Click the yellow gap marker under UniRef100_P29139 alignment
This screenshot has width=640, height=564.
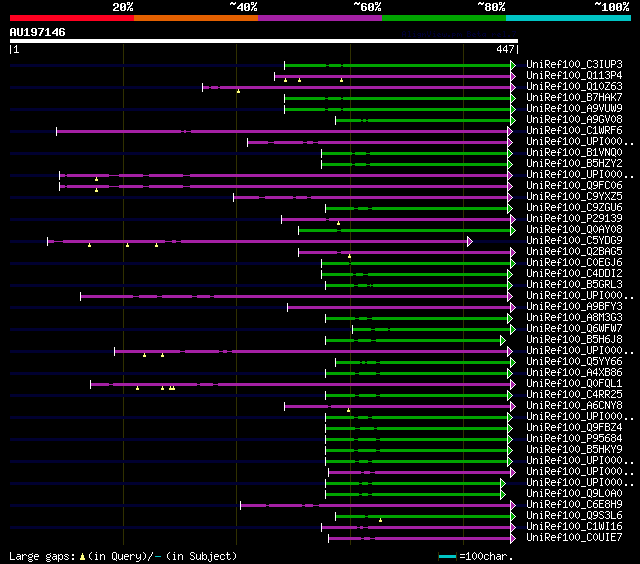click(x=338, y=223)
